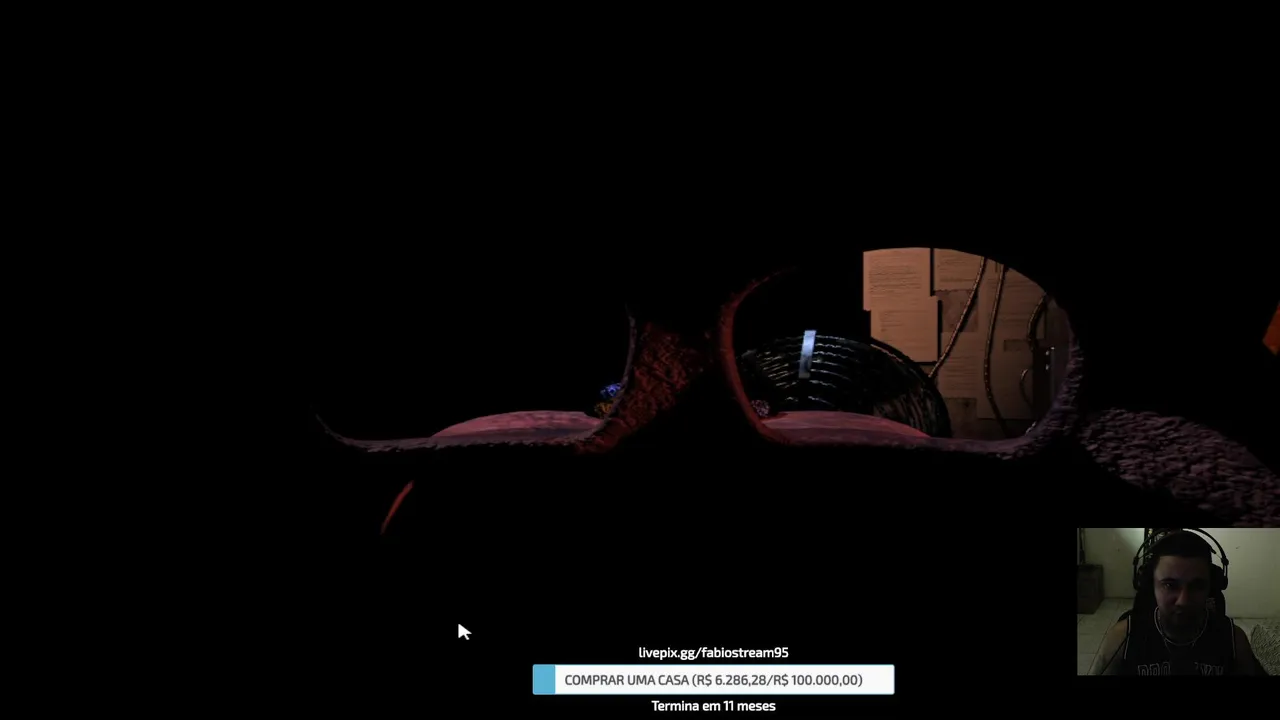Click the streamer webcam overlay

[x=1178, y=602]
